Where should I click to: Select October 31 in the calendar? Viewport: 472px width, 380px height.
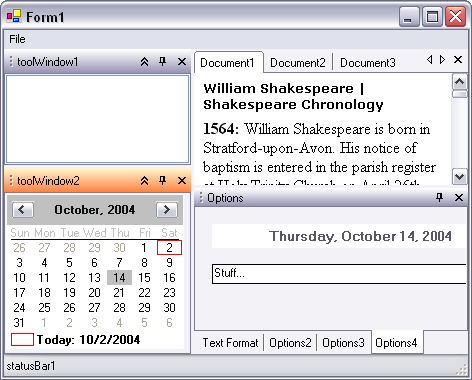pos(19,323)
